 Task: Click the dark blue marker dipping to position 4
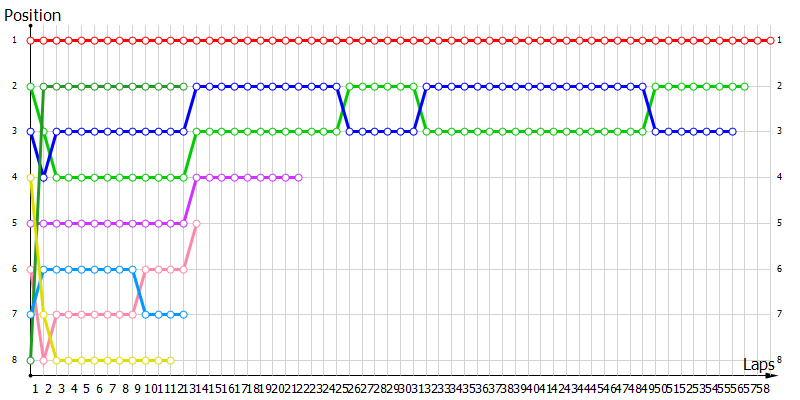tap(43, 177)
